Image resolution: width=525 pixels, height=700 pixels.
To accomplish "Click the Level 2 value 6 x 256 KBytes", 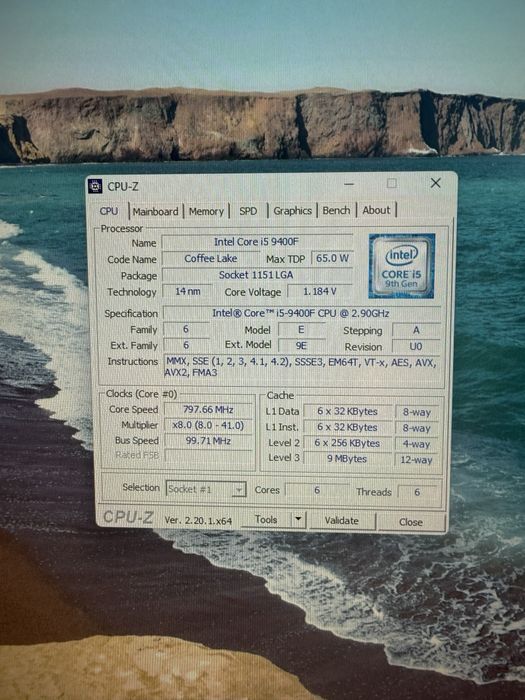I will coord(347,443).
